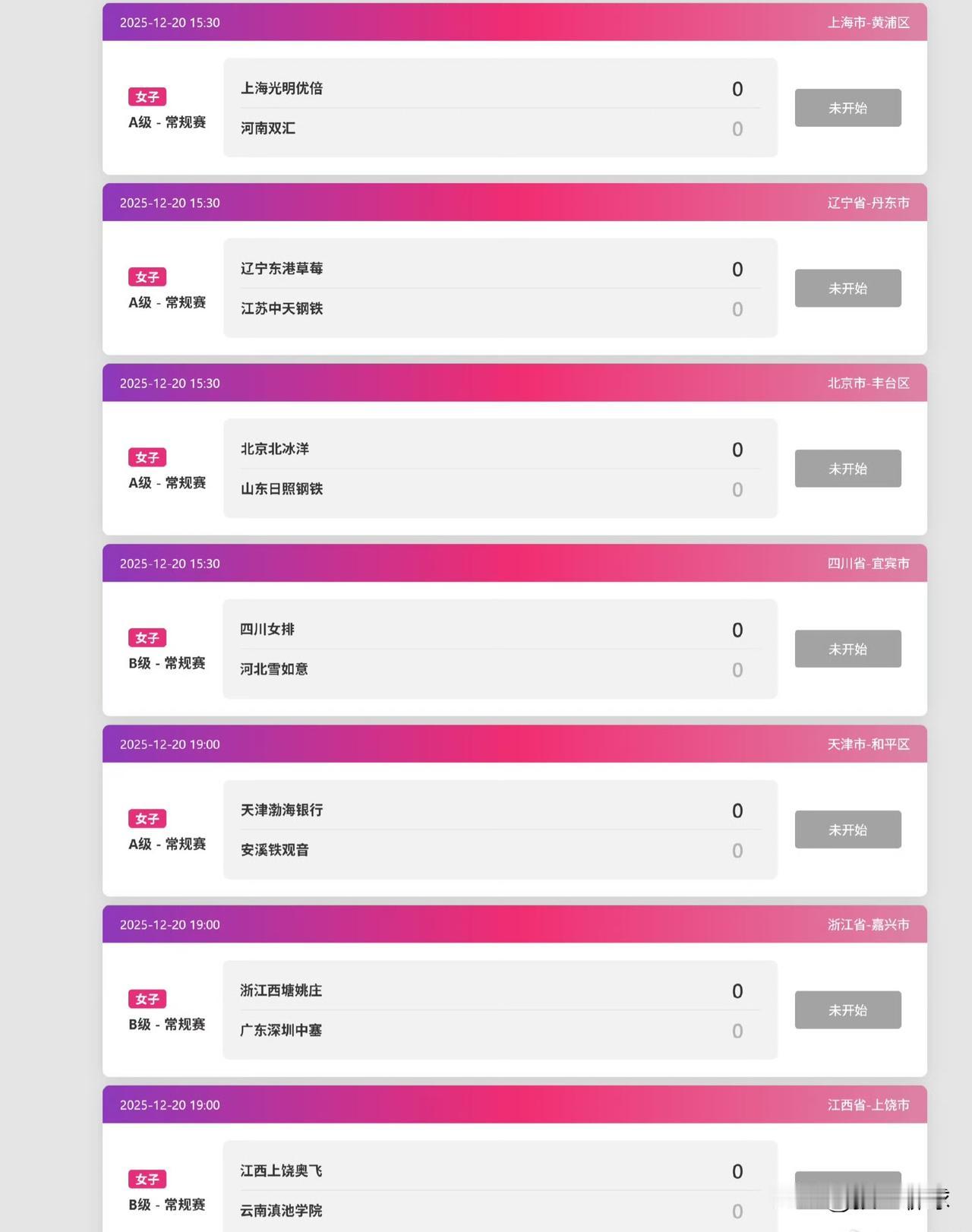Click on 山东日照钢铁 team name
The image size is (972, 1232).
[x=282, y=489]
